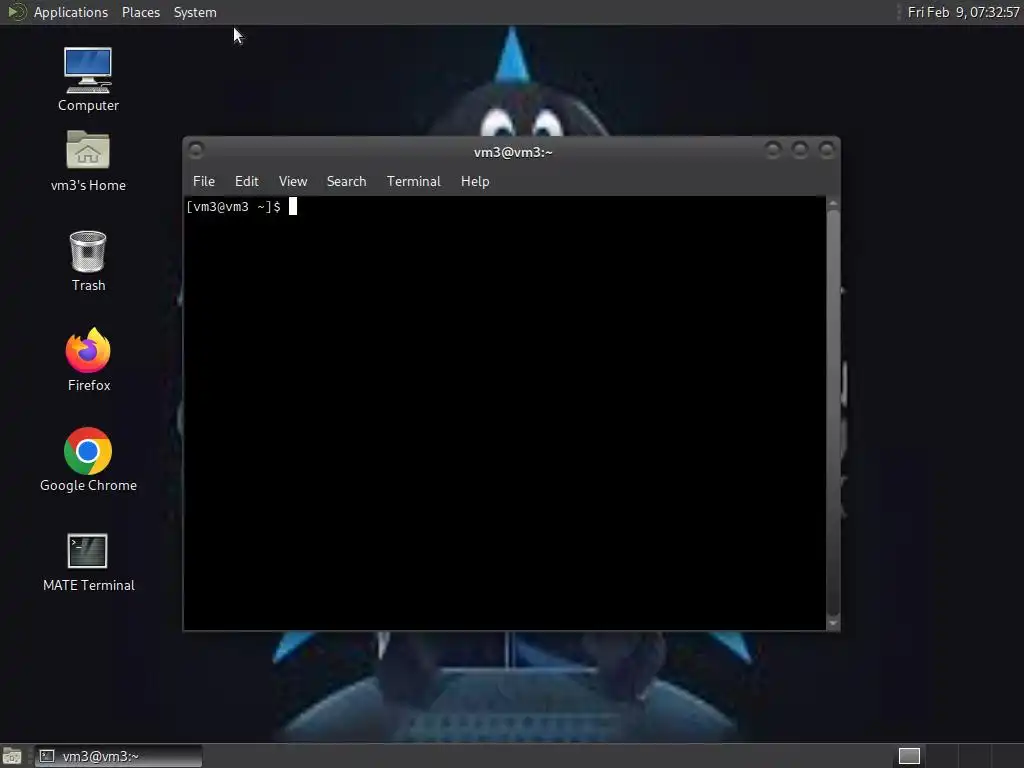Click the terminal window menu icon in titlebar

pyautogui.click(x=195, y=150)
